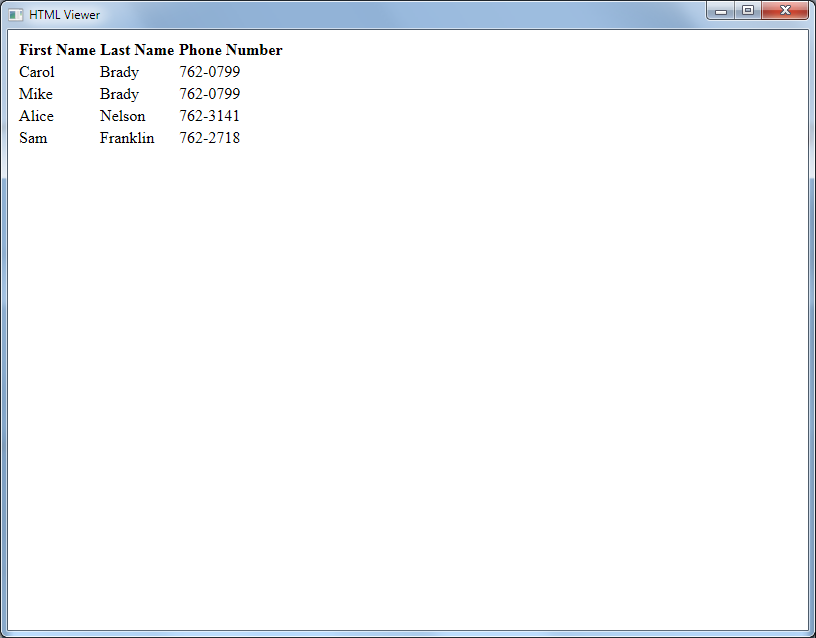Screen dimensions: 816x638
Task: Click the HTML Viewer app icon in title bar
Action: [x=16, y=15]
